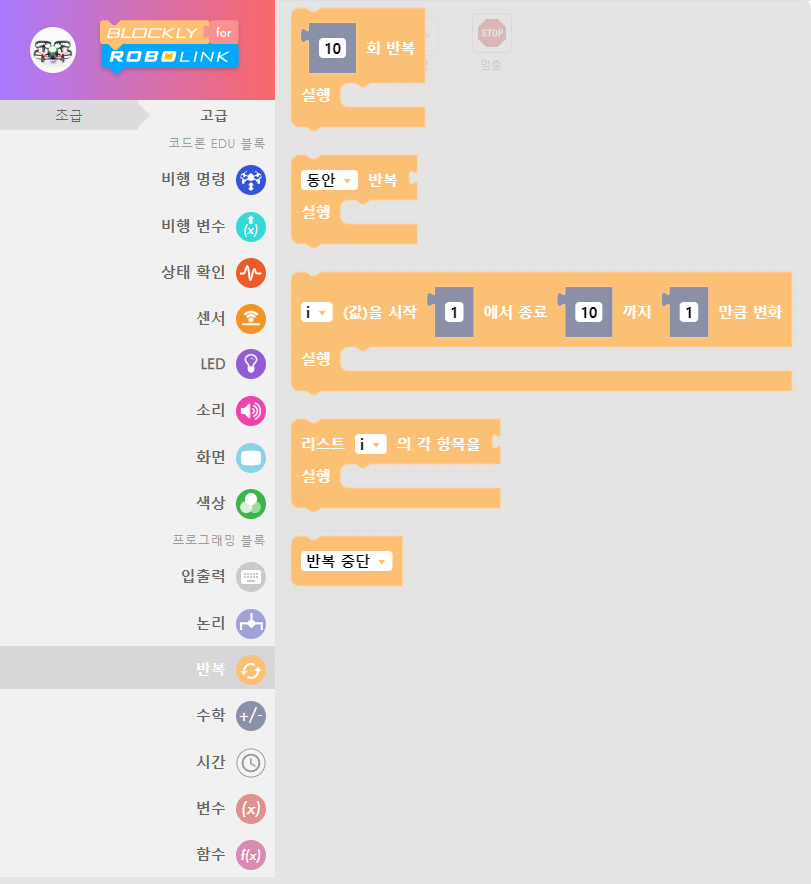The width and height of the screenshot is (811, 884).
Task: Open the 함수 f(x) category
Action: point(250,855)
